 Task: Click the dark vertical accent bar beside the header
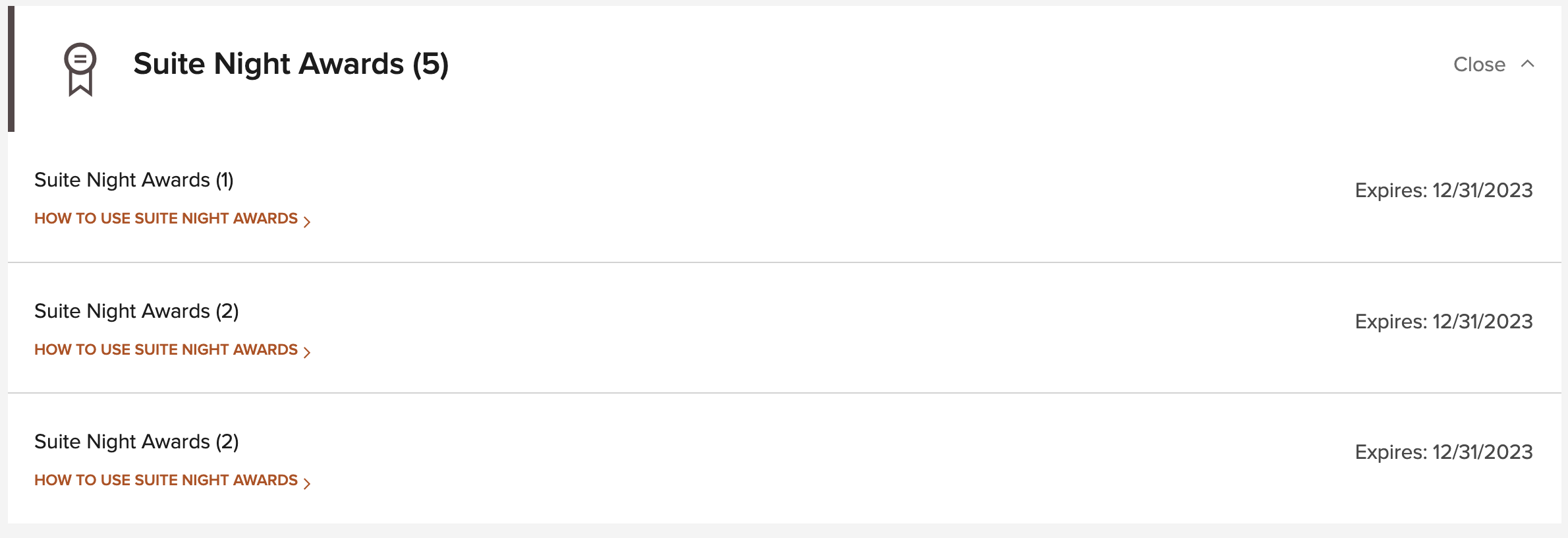tap(11, 69)
